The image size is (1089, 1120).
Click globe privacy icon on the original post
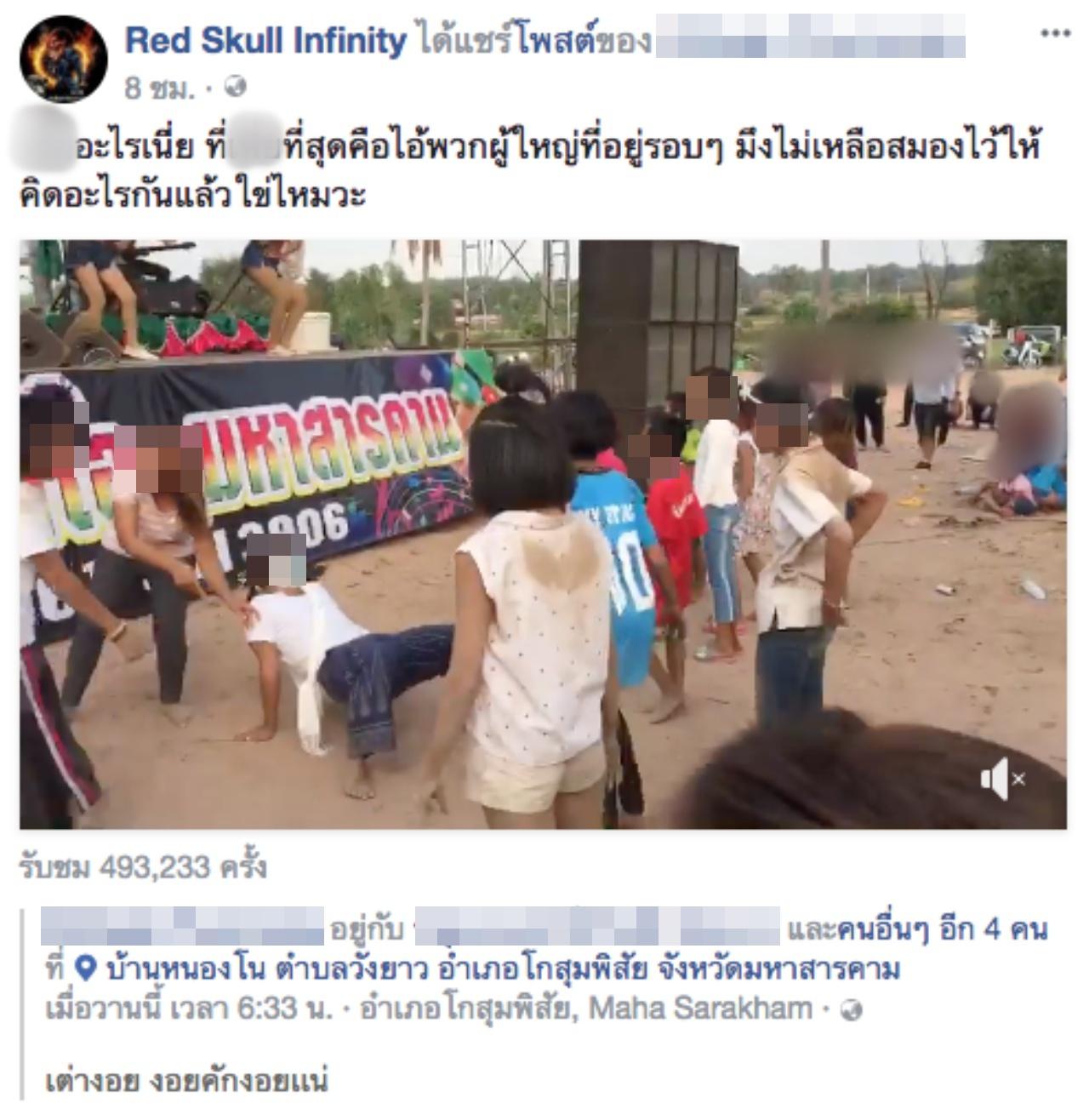851,1010
